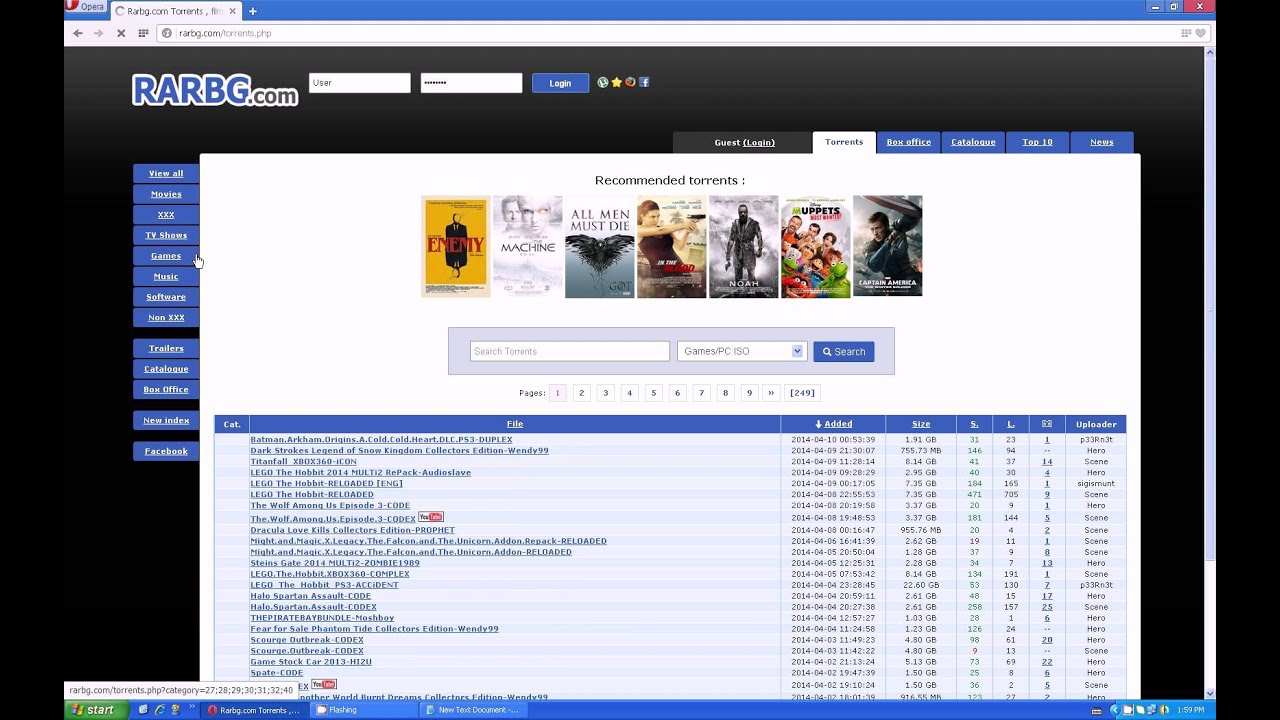
Task: Select Software in sidebar
Action: click(166, 297)
